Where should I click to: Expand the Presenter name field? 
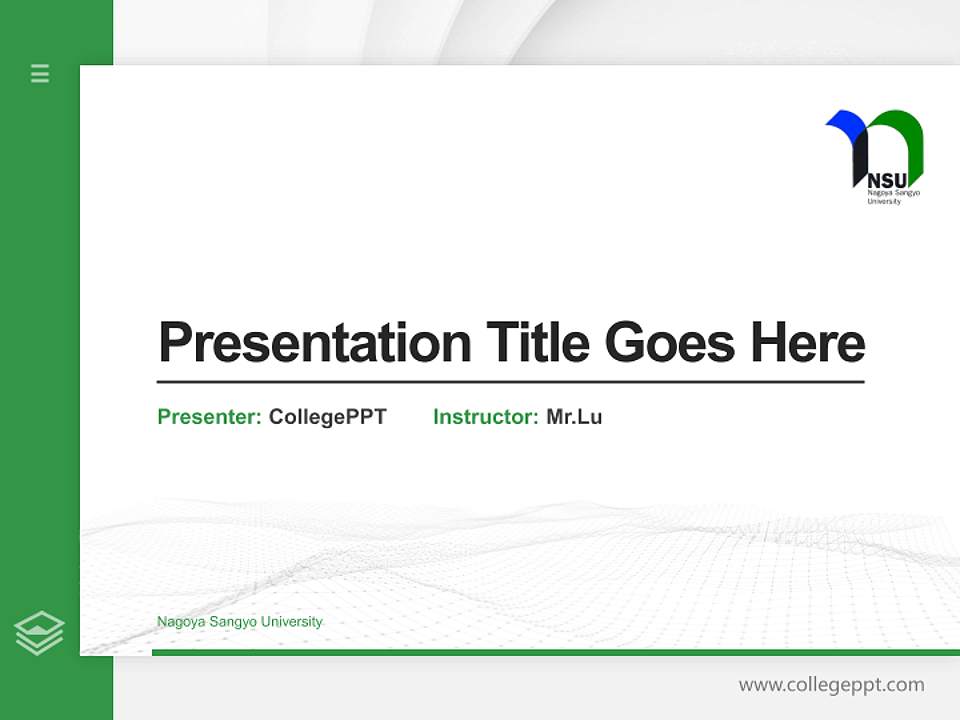(326, 418)
